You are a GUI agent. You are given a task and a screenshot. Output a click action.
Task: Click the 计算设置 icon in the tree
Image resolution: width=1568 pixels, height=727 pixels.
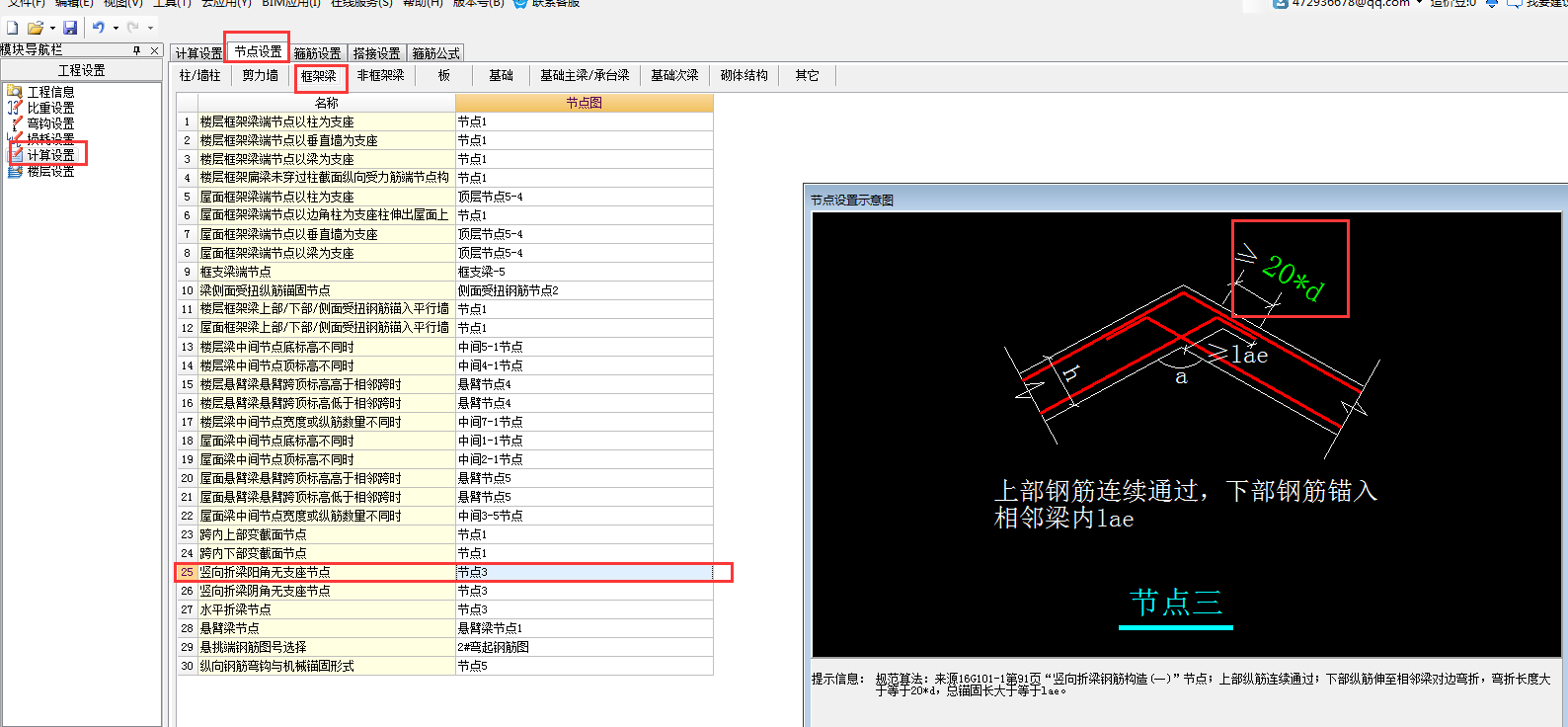pyautogui.click(x=16, y=155)
